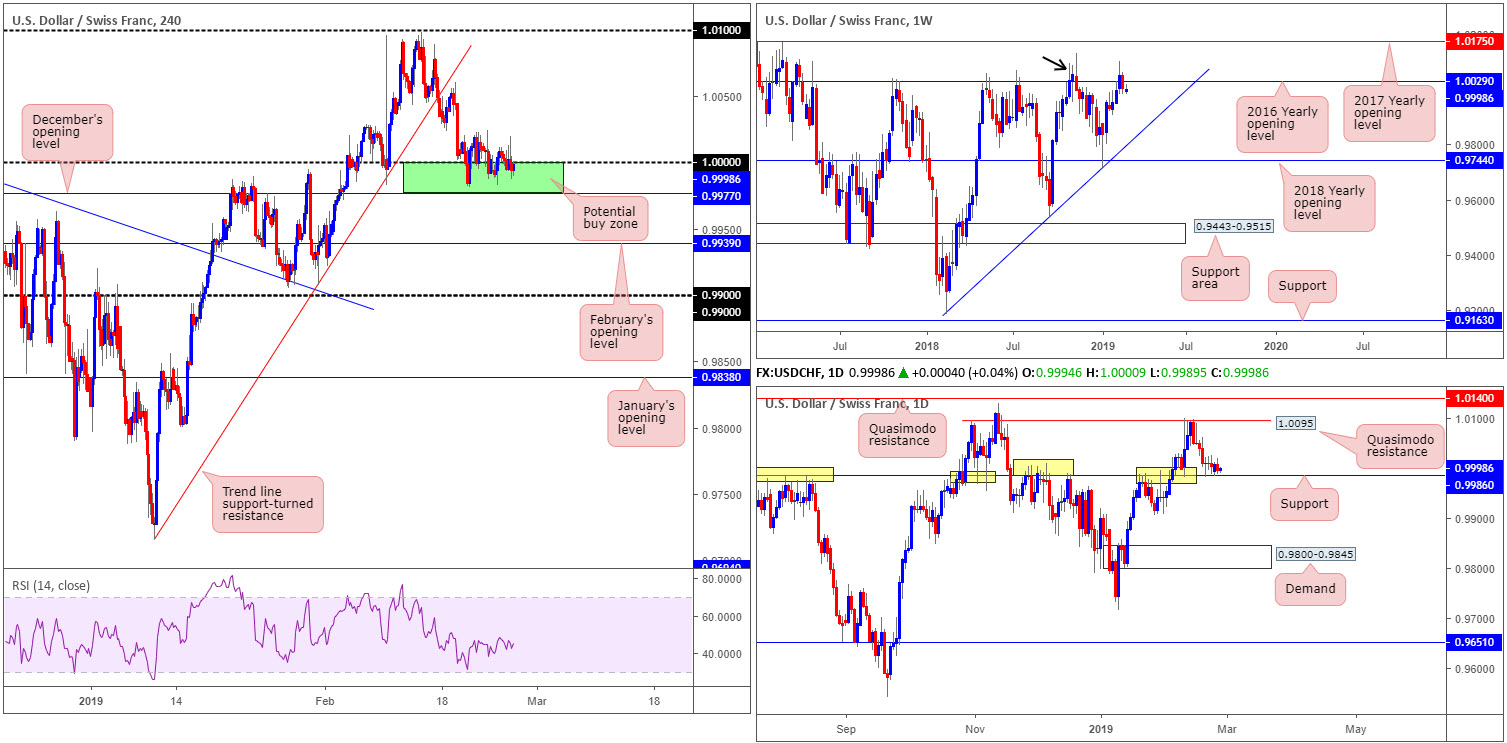
Task: Select '2018 Yearly opening level' callout
Action: click(1329, 203)
